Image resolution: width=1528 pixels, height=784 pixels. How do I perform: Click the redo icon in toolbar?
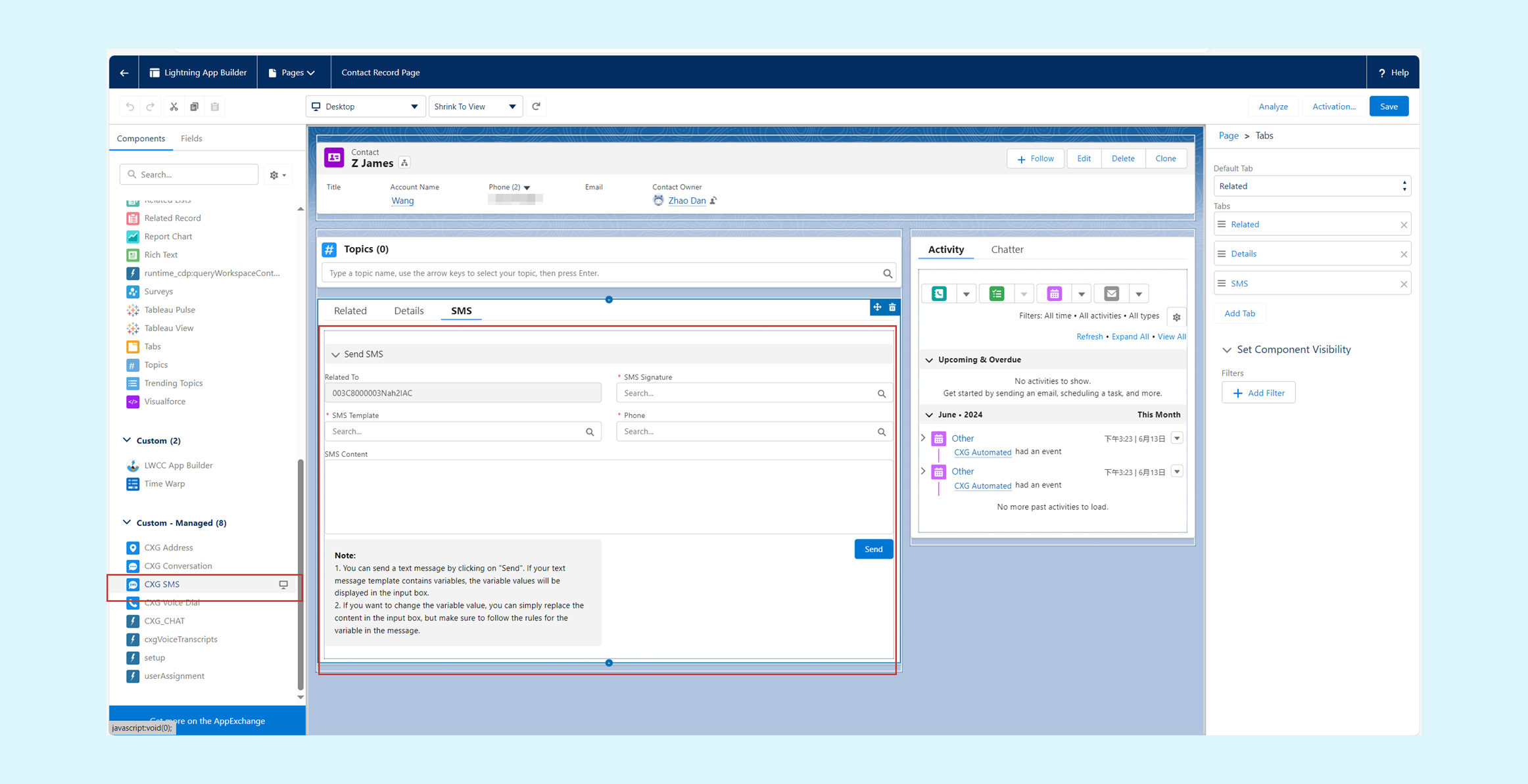coord(151,106)
